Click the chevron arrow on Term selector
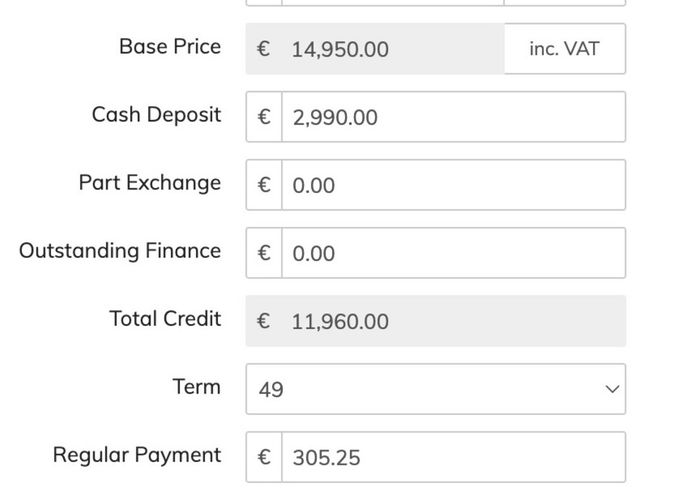 point(612,389)
